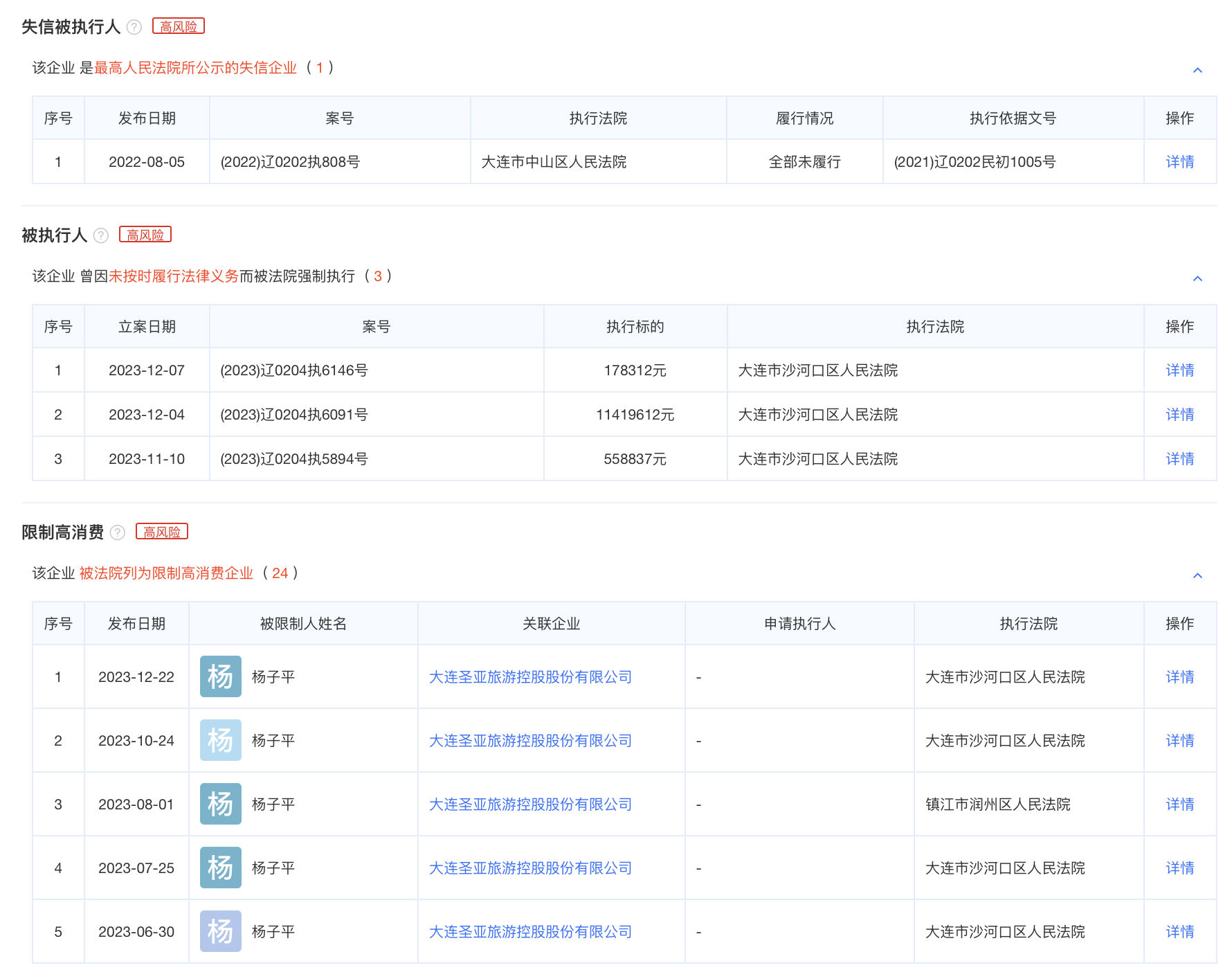Viewport: 1232px width, 979px height.
Task: Collapse the 限制高消费 list chevron
Action: (x=1197, y=575)
